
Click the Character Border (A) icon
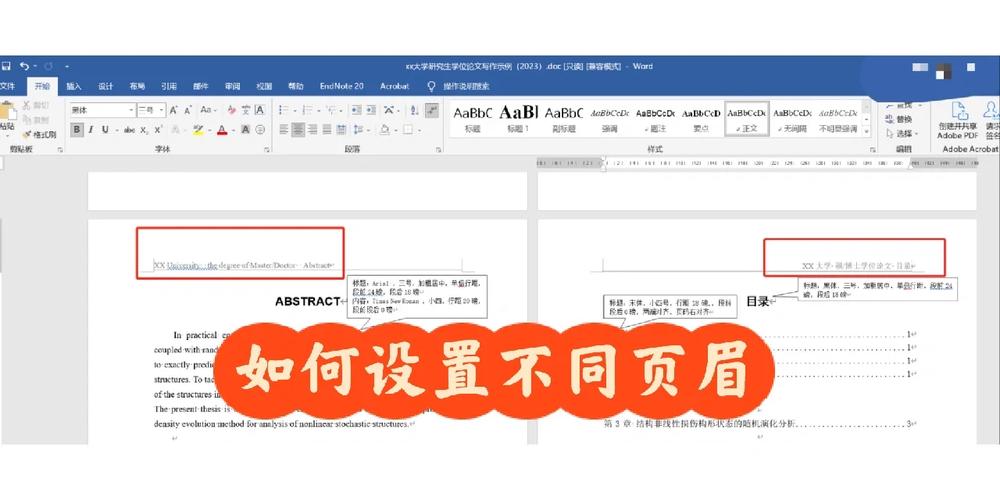click(x=260, y=110)
